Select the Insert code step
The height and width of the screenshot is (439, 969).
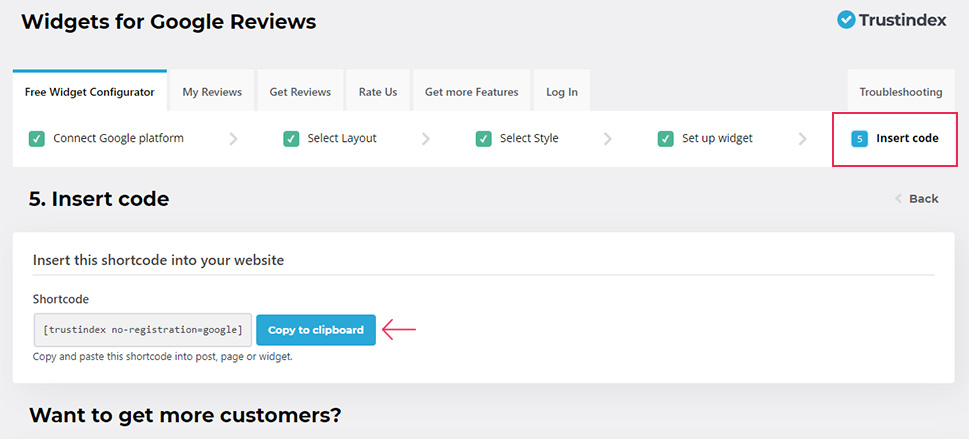[x=895, y=139]
